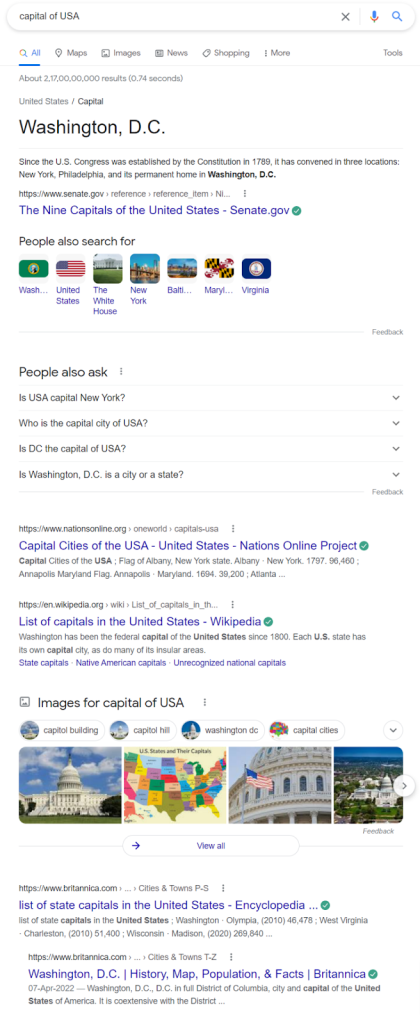Open three-dot menu beside senate.gov URL

[x=245, y=194]
